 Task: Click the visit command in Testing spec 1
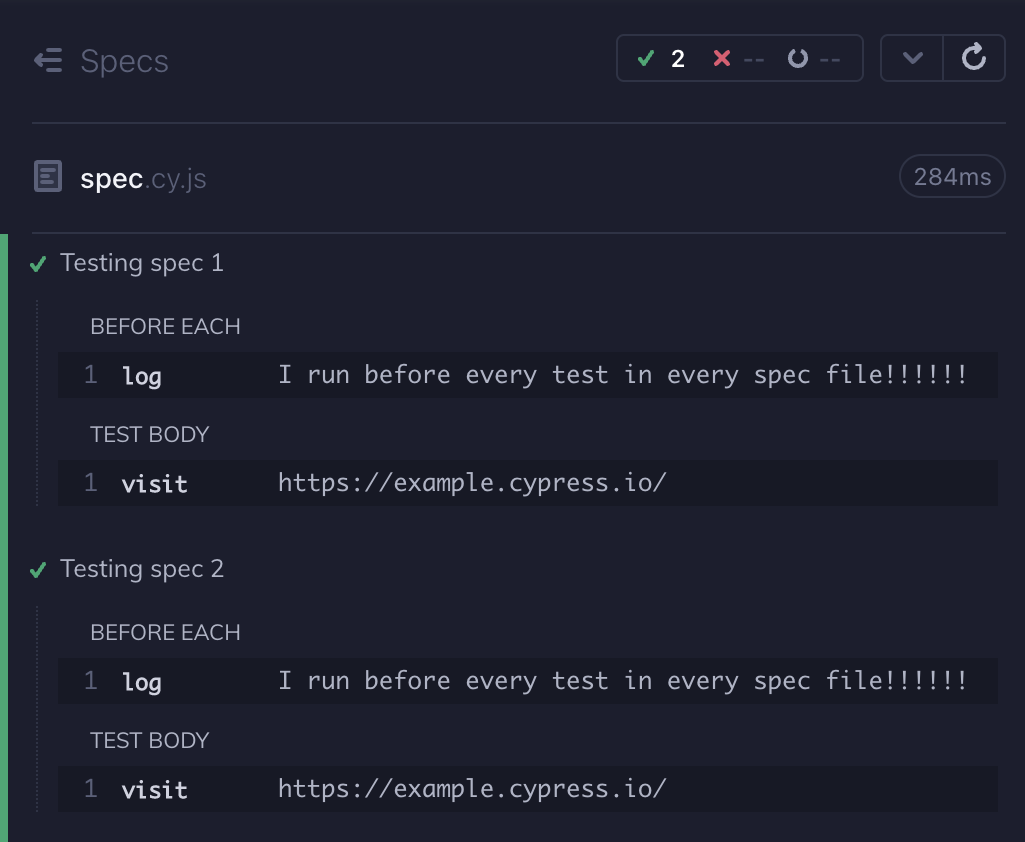(155, 483)
